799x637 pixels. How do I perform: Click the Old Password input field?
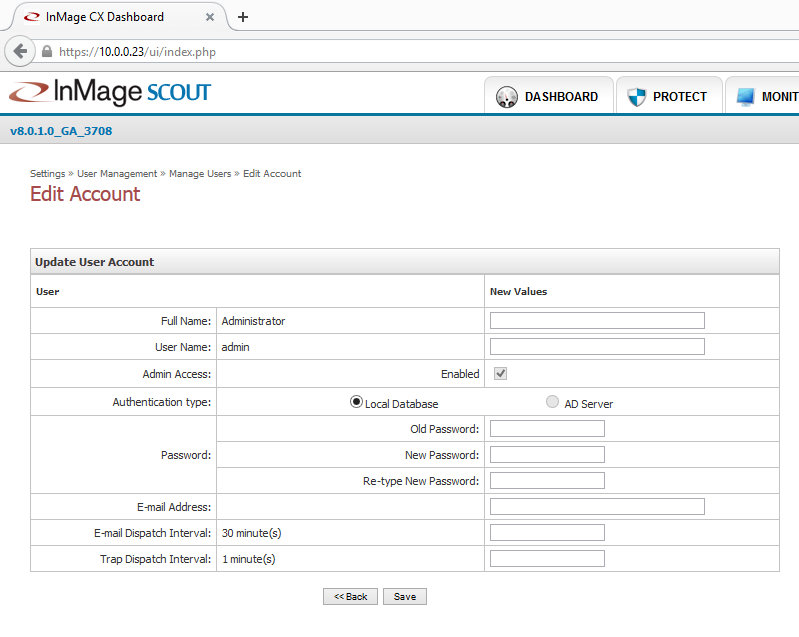547,429
